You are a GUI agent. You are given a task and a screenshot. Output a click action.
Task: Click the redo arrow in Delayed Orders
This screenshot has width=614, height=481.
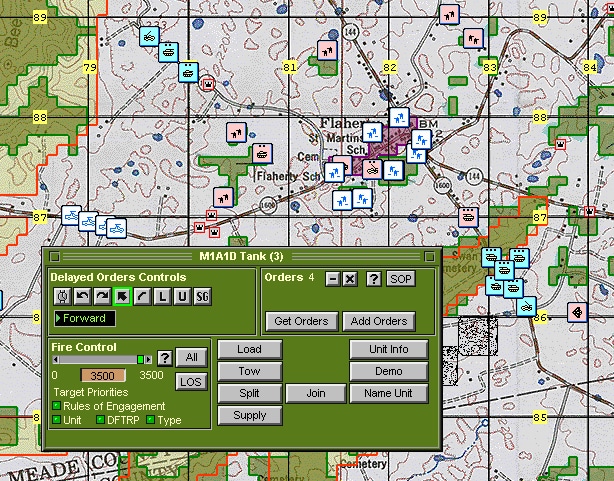click(101, 296)
